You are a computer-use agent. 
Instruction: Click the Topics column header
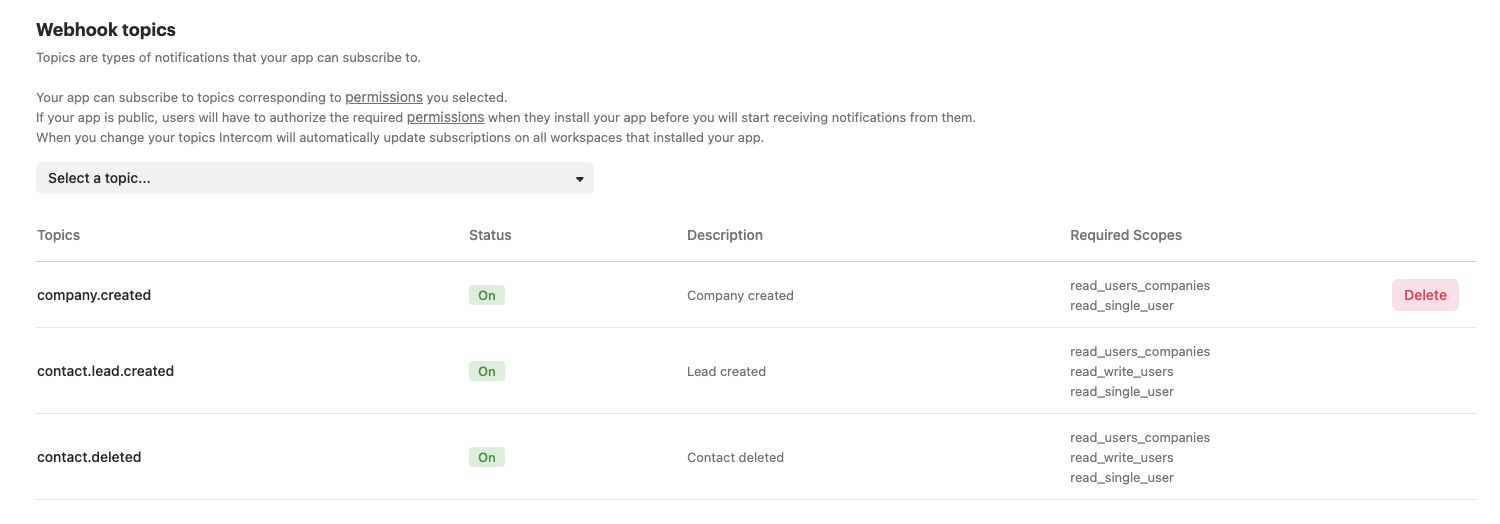tap(58, 235)
